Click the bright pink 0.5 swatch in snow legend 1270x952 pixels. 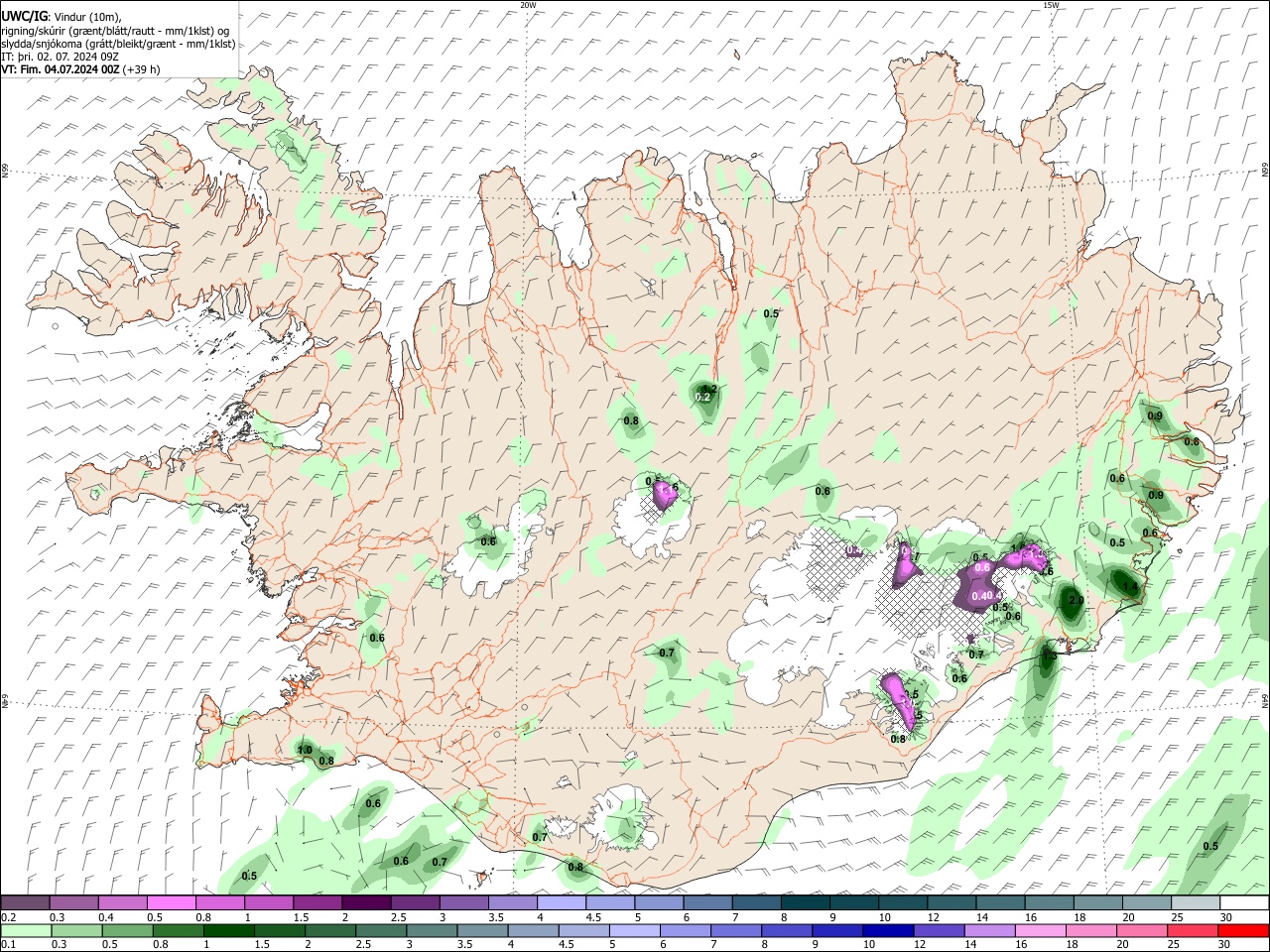172,903
